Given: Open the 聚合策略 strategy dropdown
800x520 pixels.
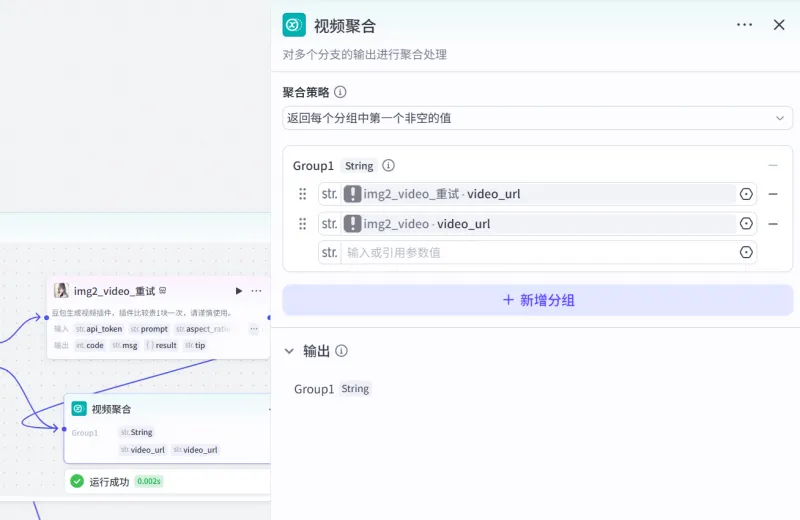Looking at the screenshot, I should click(537, 118).
